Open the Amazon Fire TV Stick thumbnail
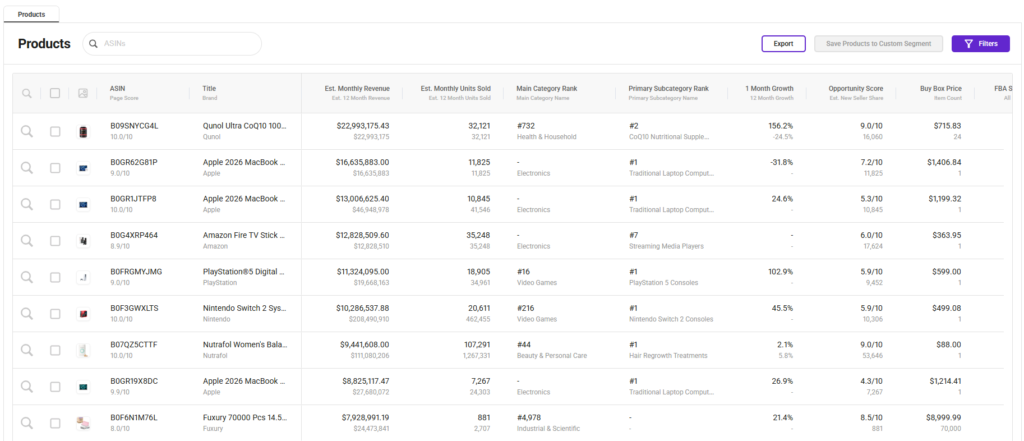 tap(83, 241)
